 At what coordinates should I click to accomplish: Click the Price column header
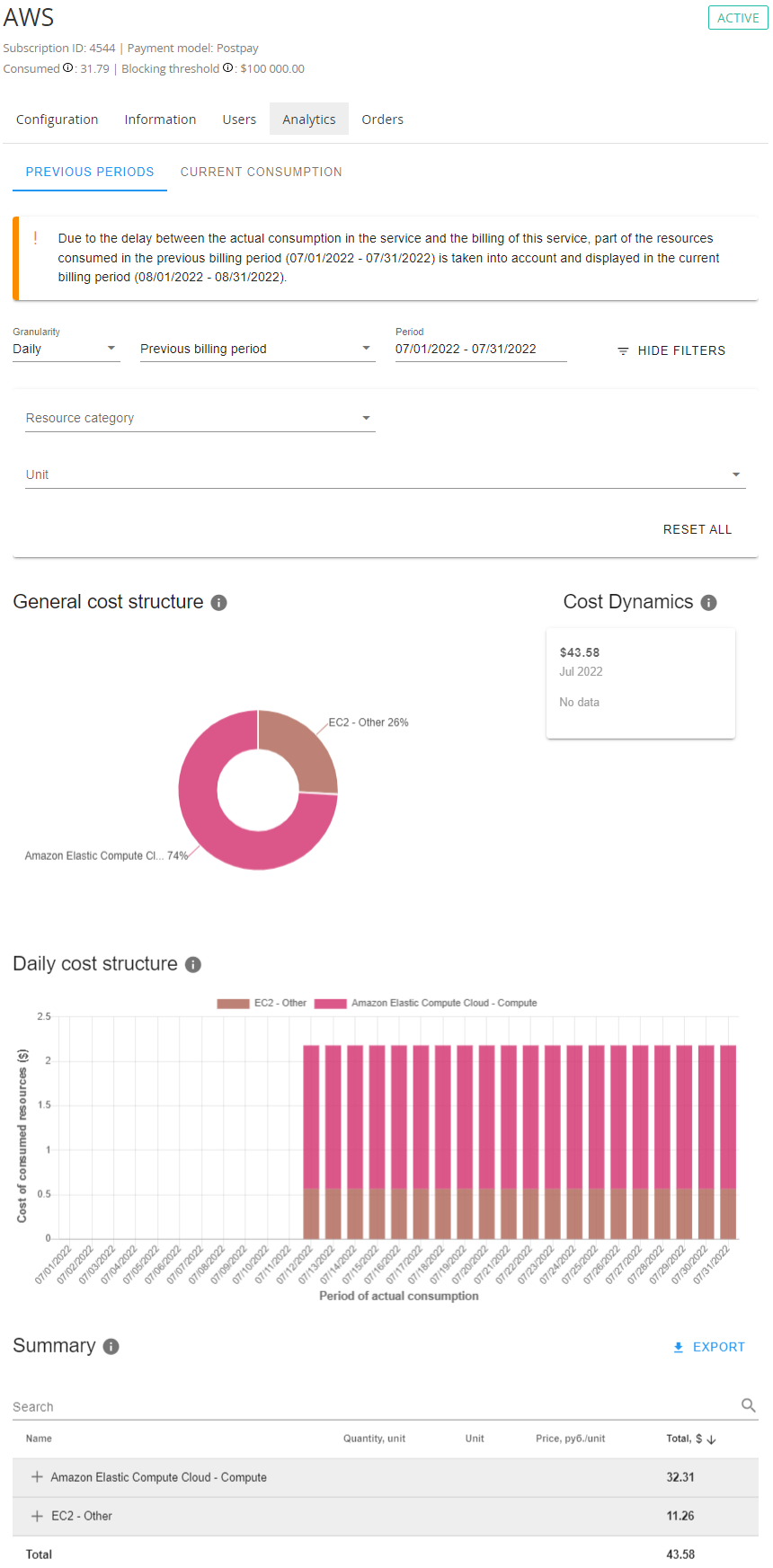(x=571, y=1440)
